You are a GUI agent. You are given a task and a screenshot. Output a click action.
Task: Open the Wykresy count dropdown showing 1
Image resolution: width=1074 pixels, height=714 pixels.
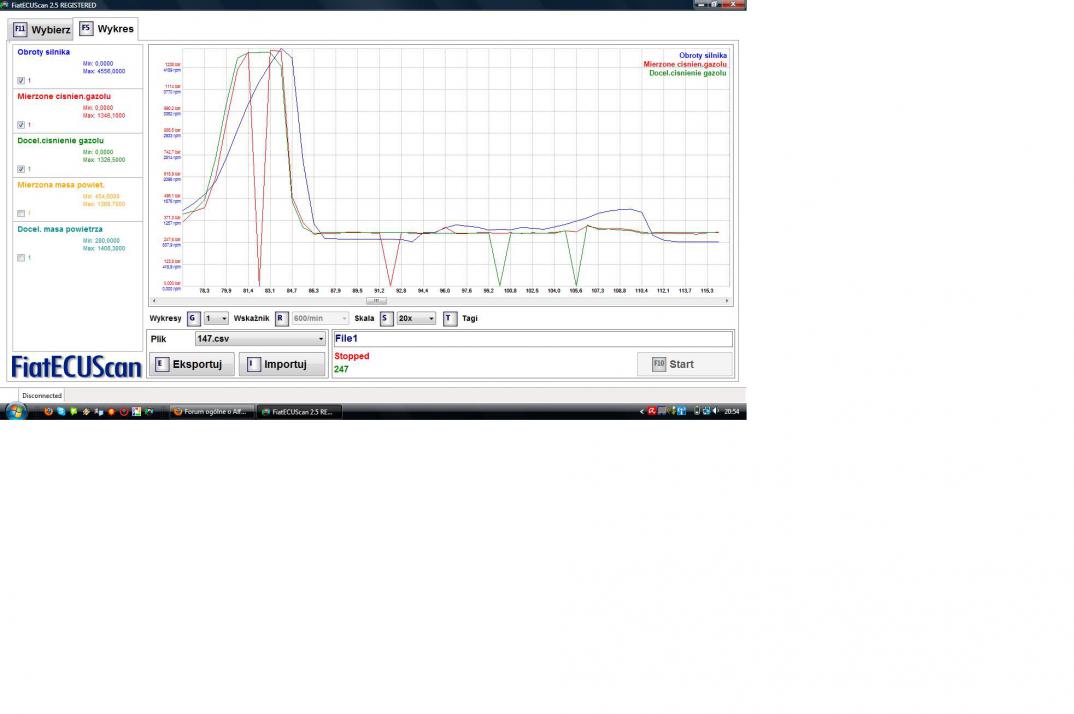tap(216, 319)
